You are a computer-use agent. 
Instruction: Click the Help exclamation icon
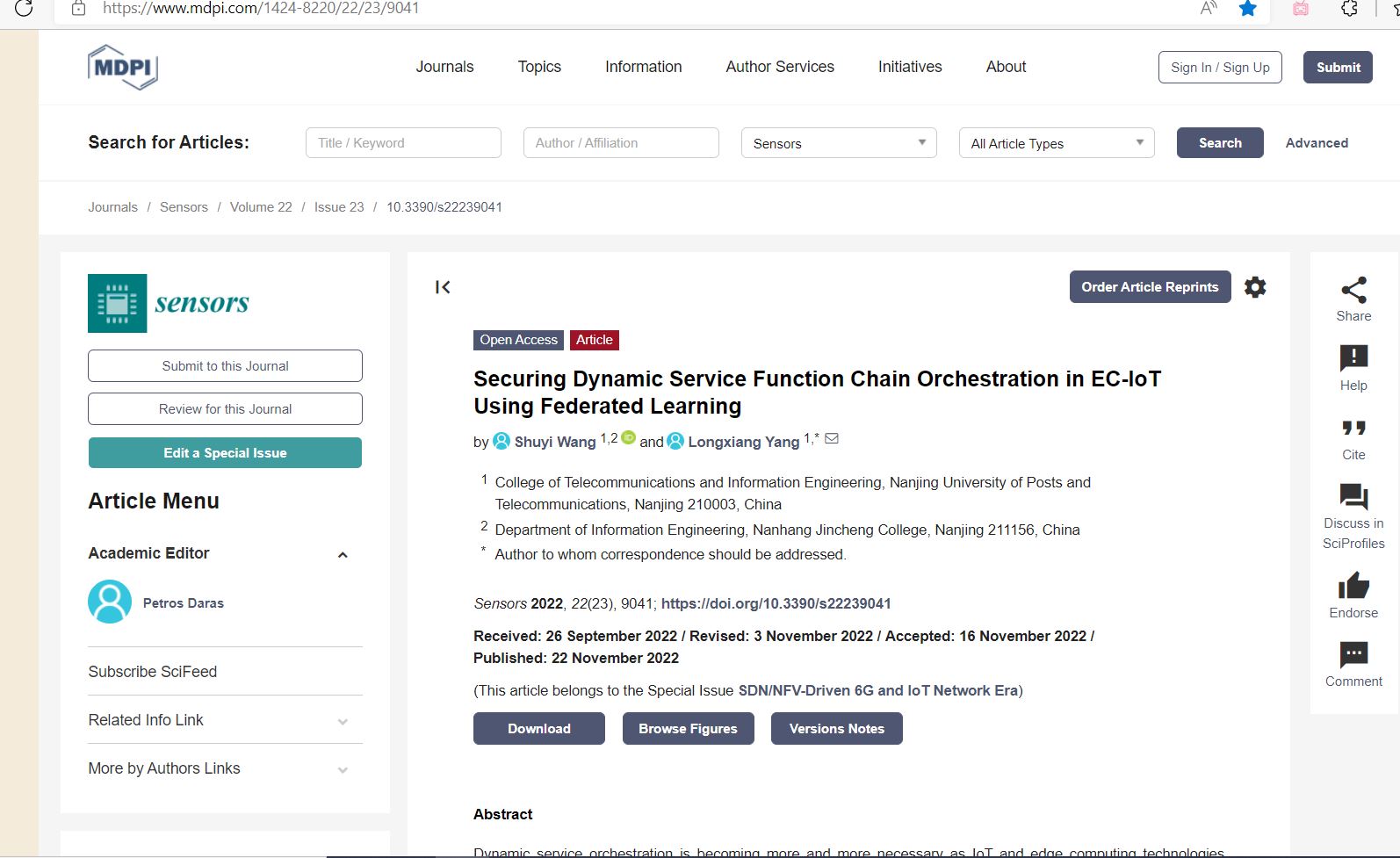pos(1353,358)
